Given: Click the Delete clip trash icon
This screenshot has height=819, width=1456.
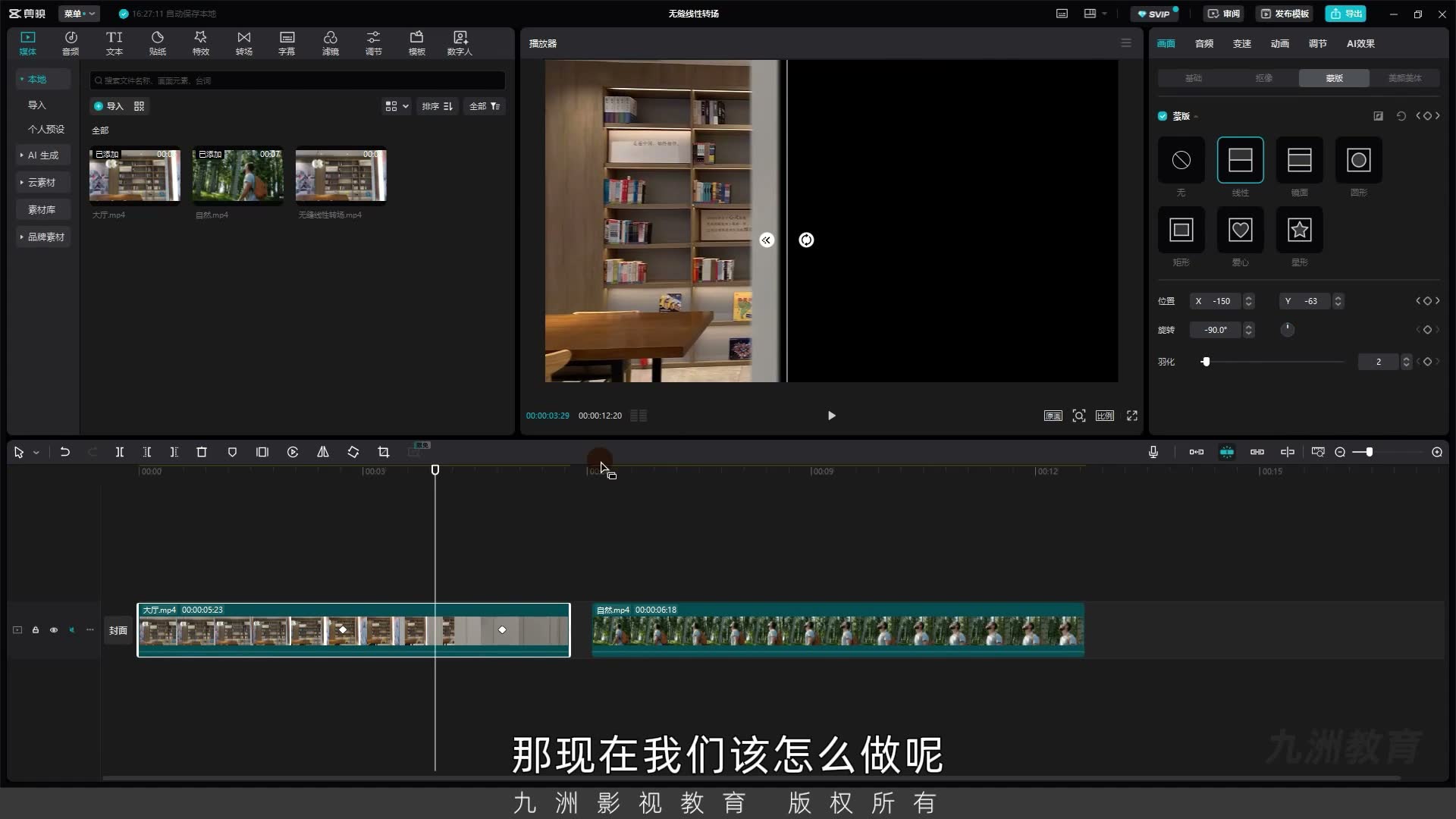Looking at the screenshot, I should pos(202,452).
